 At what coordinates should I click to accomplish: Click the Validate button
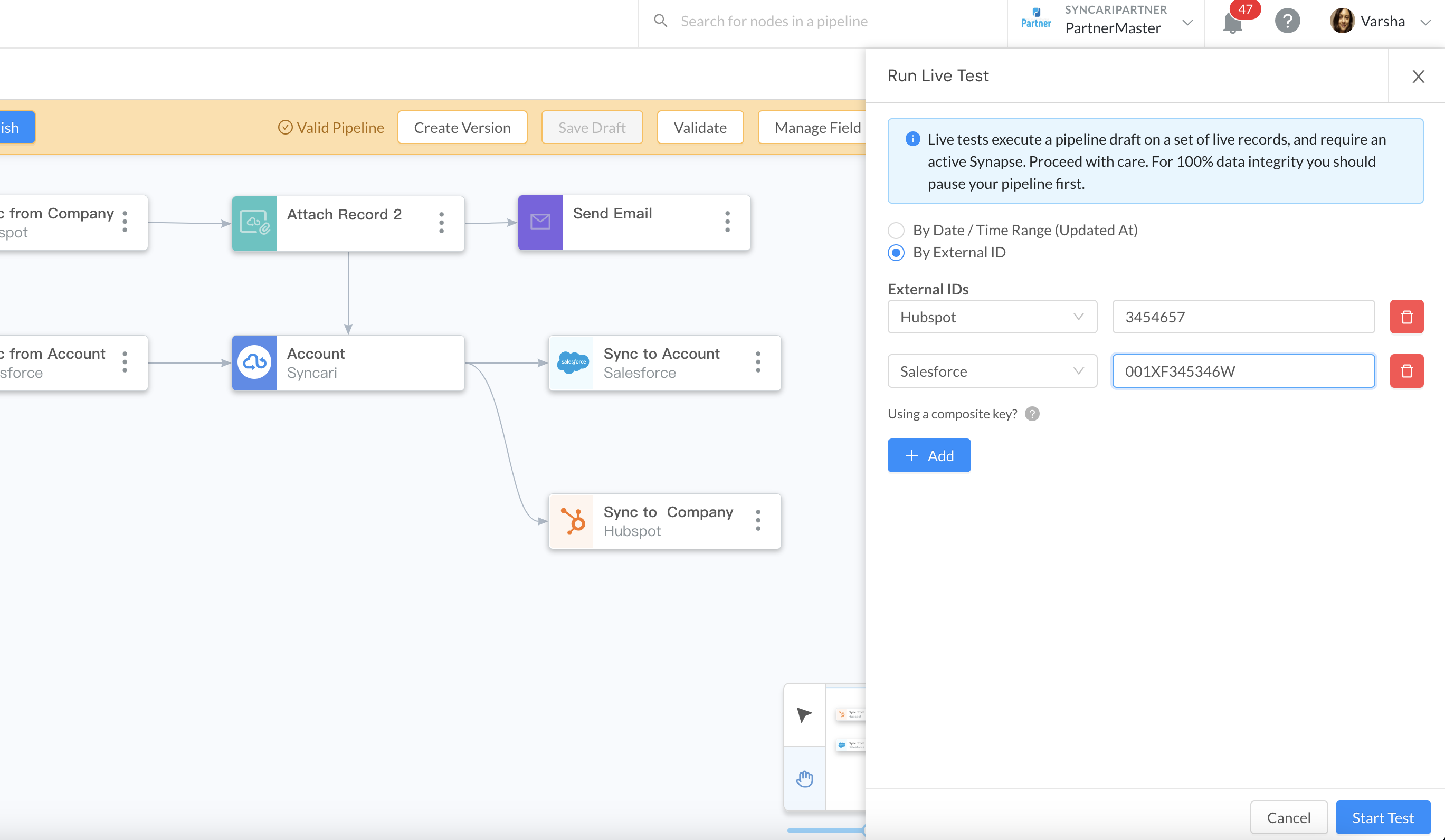[700, 127]
